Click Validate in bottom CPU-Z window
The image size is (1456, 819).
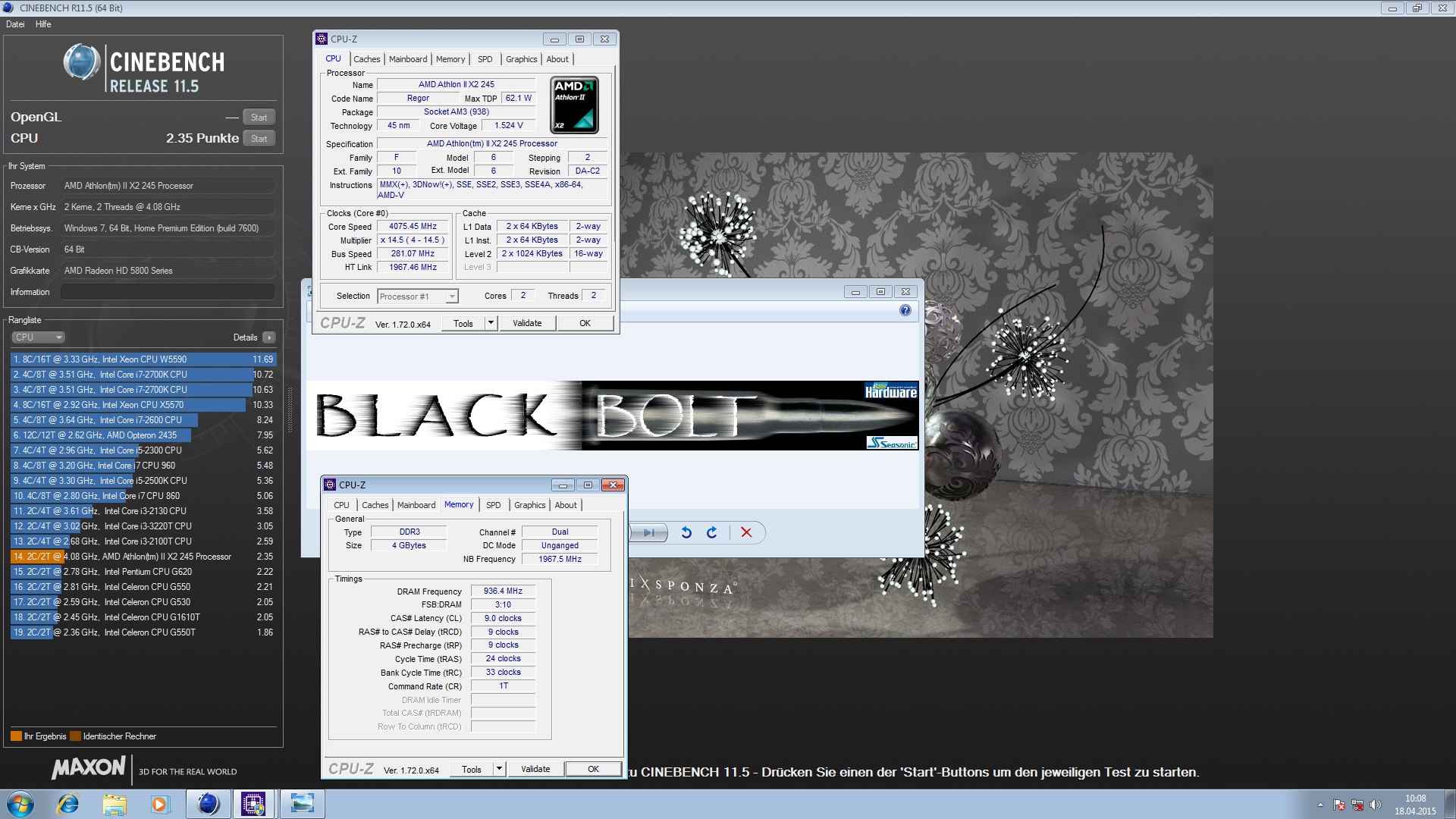coord(535,769)
